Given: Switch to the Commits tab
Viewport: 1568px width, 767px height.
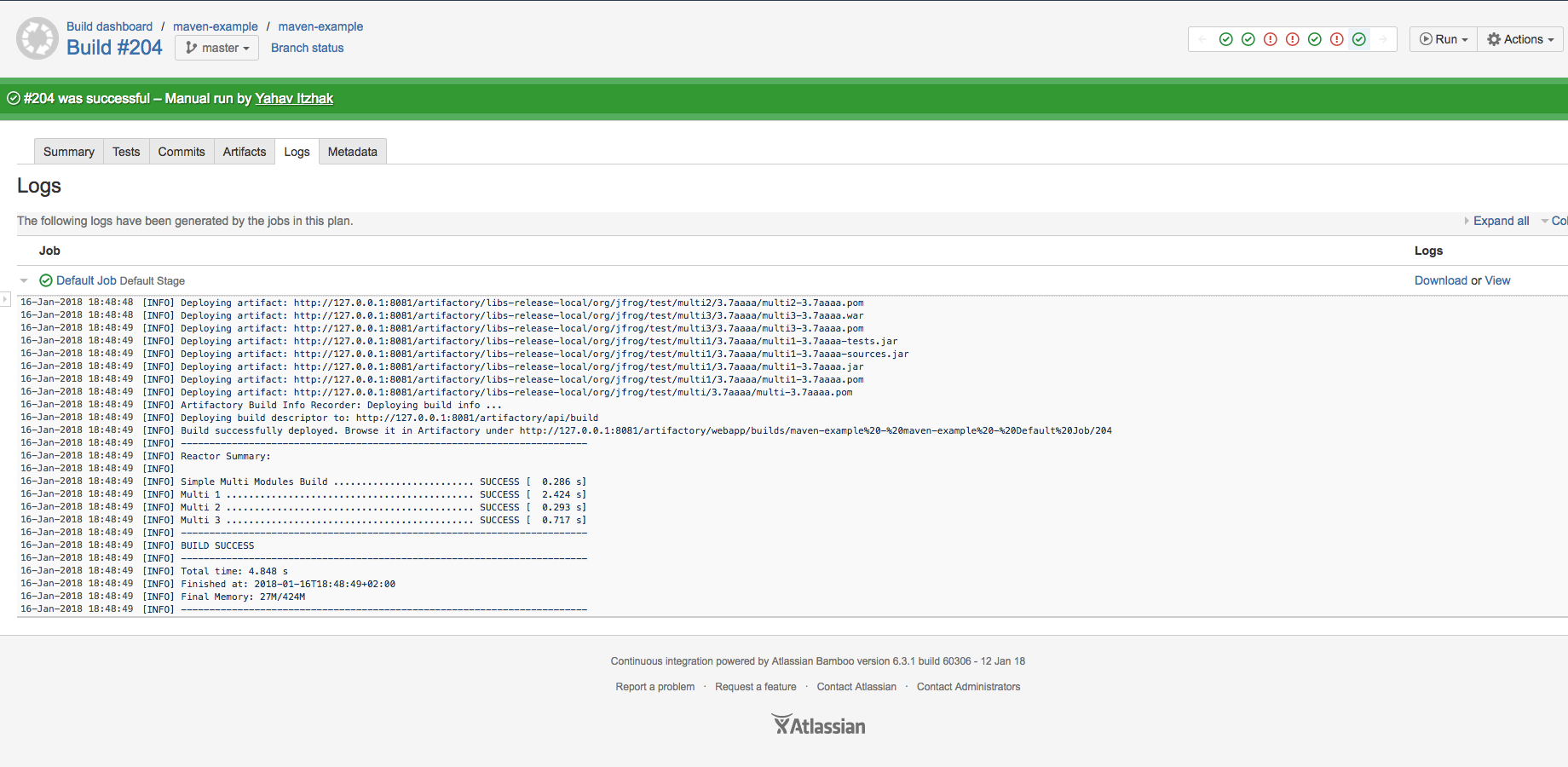Looking at the screenshot, I should click(182, 152).
